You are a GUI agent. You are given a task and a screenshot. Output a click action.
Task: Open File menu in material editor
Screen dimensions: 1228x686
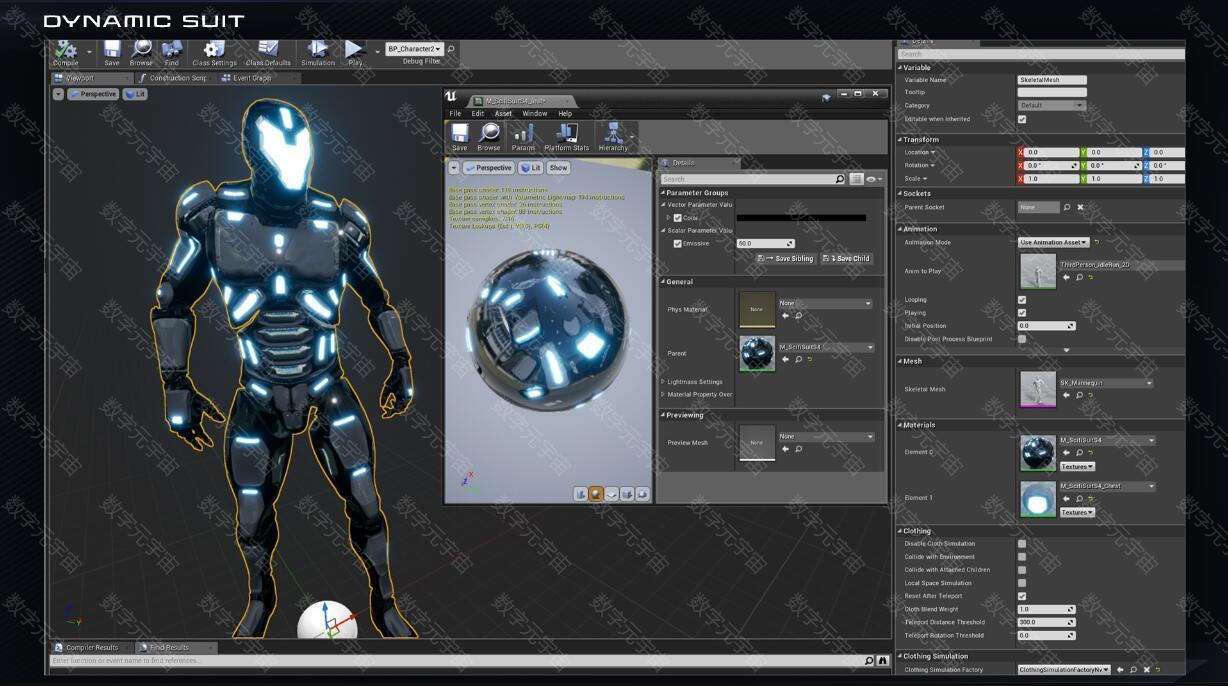point(455,114)
